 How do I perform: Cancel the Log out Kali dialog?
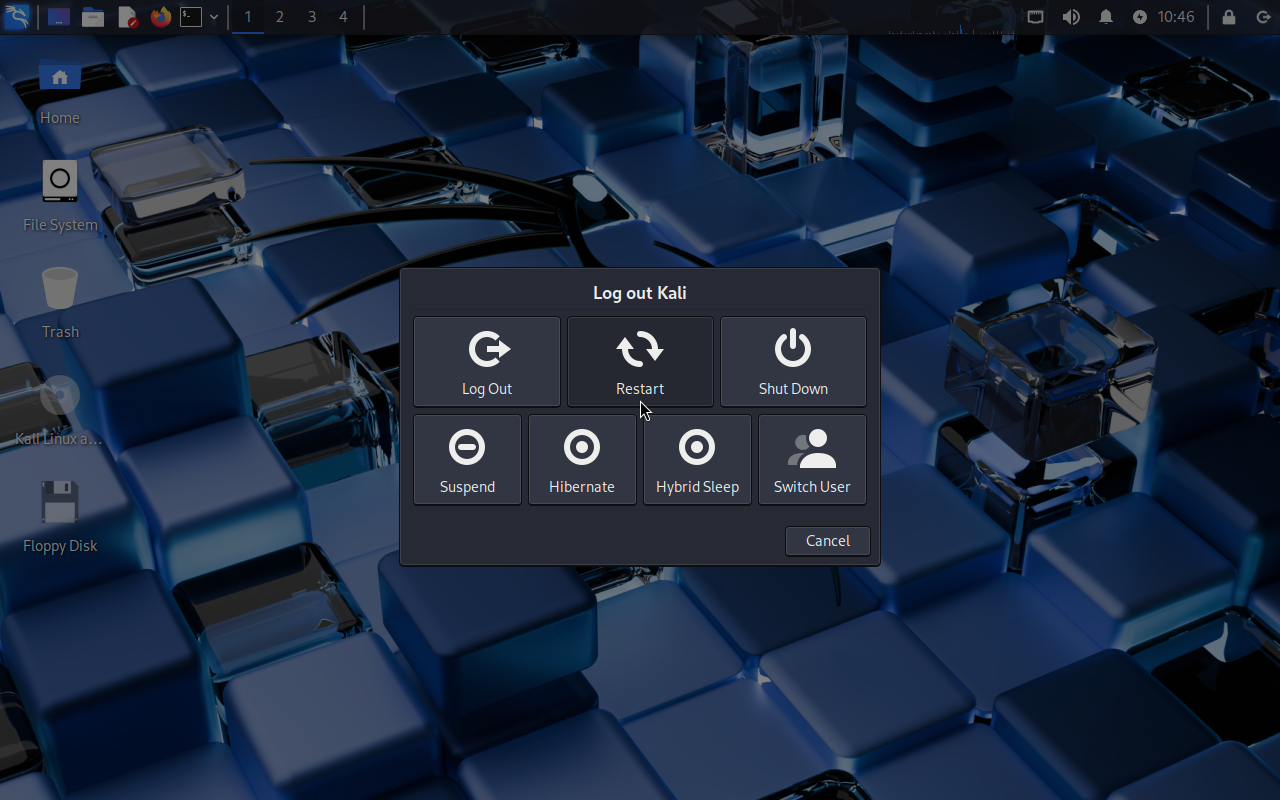coord(827,541)
